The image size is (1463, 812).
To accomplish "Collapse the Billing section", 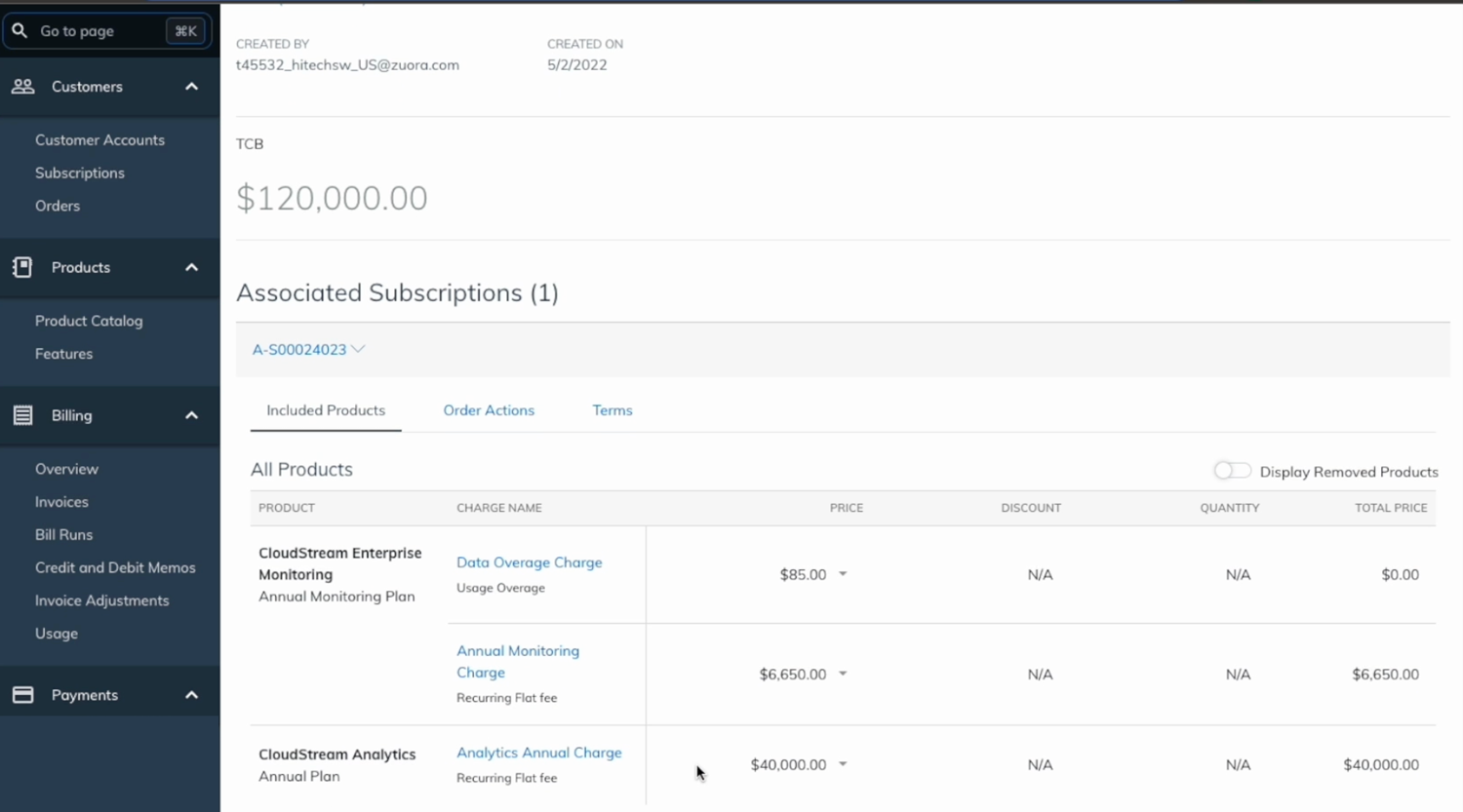I will (x=191, y=414).
